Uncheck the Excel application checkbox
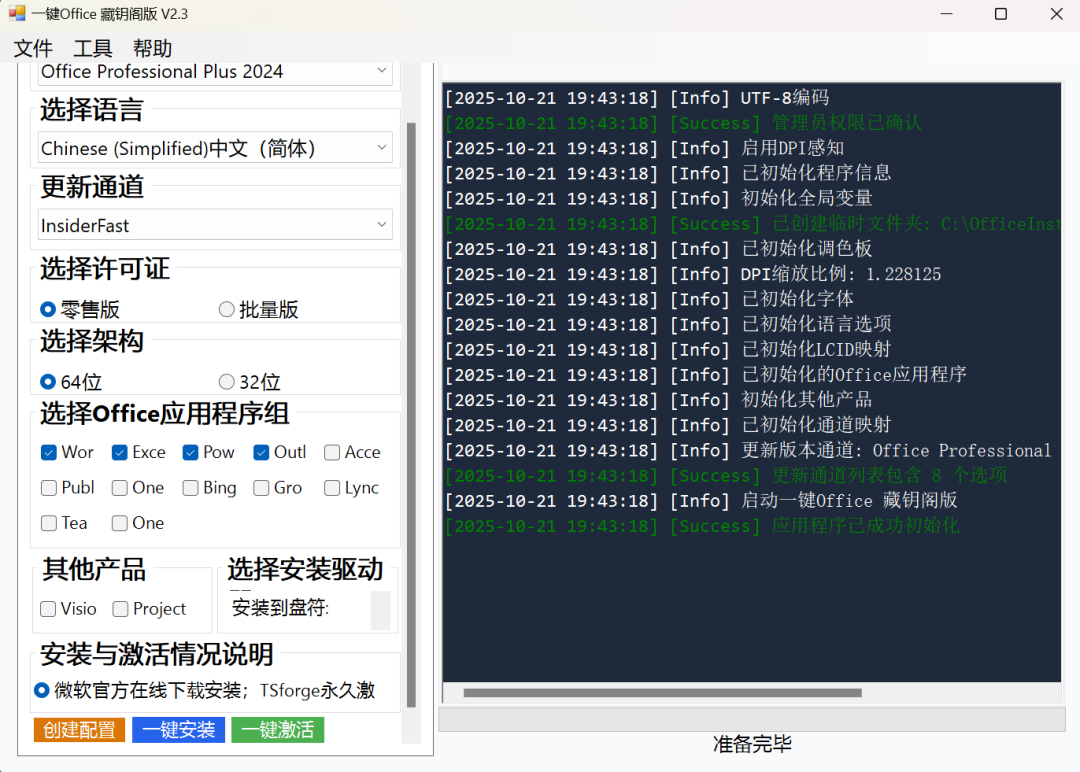This screenshot has width=1080, height=772. 120,452
